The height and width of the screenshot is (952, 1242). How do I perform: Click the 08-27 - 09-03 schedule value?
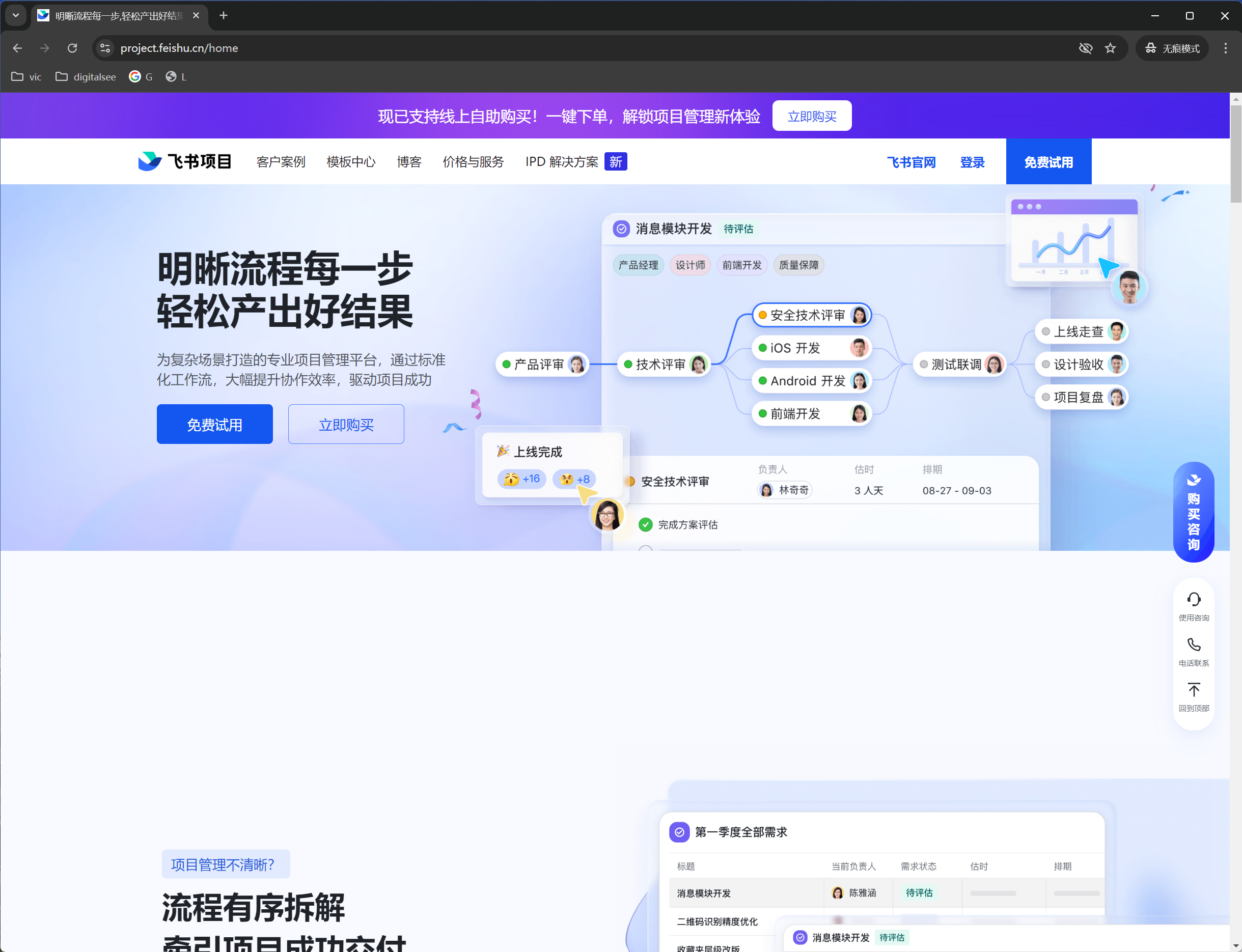coord(956,490)
